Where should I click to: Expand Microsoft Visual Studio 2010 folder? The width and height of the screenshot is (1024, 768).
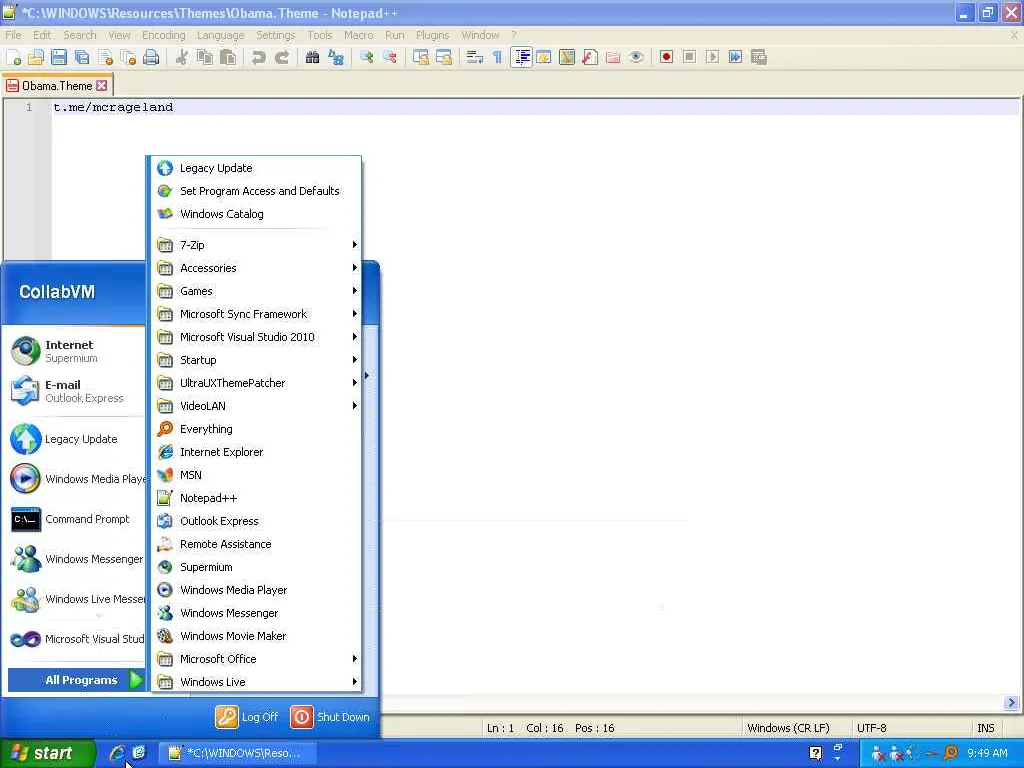pyautogui.click(x=256, y=337)
